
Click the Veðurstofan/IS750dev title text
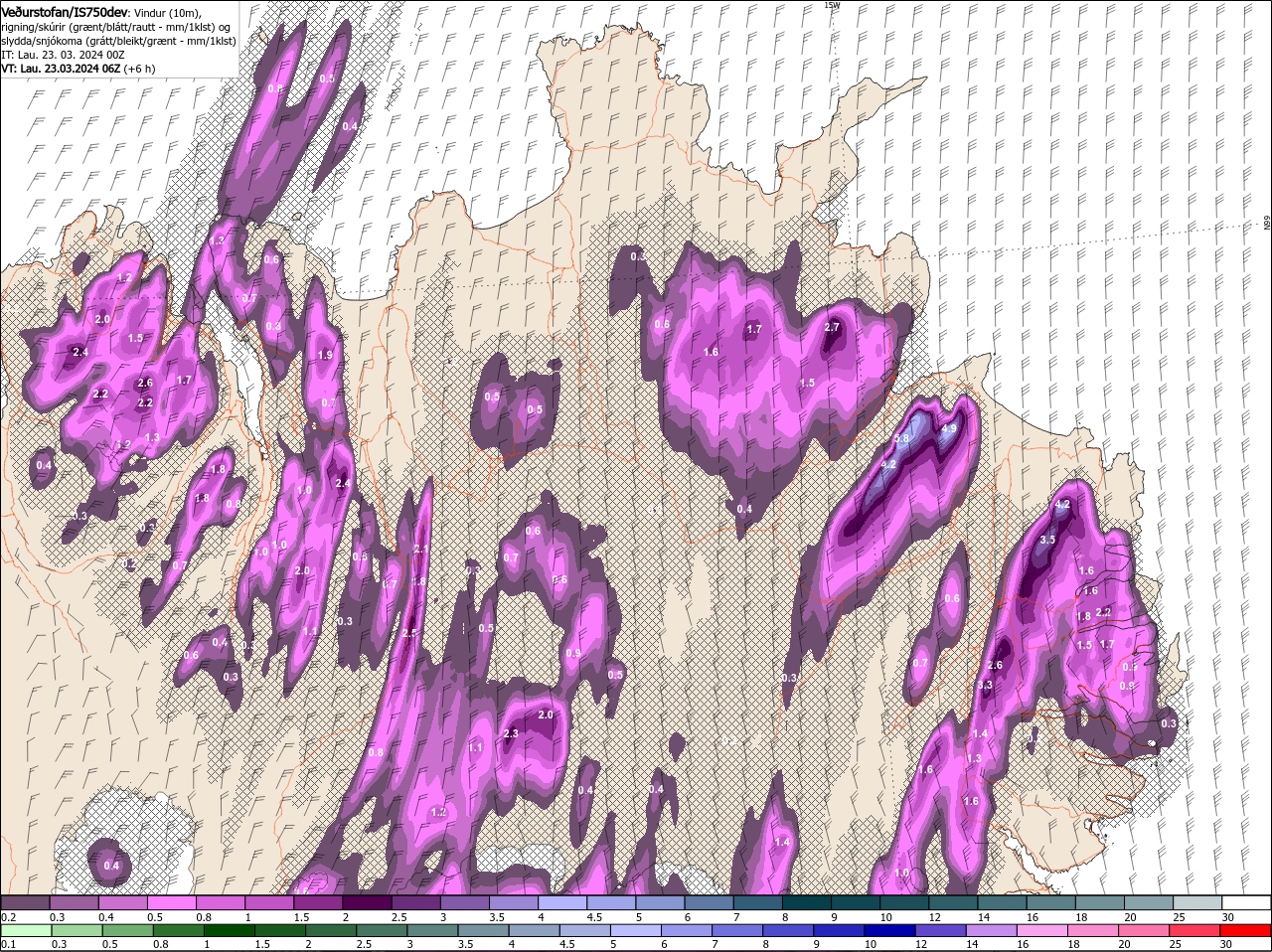pos(65,11)
